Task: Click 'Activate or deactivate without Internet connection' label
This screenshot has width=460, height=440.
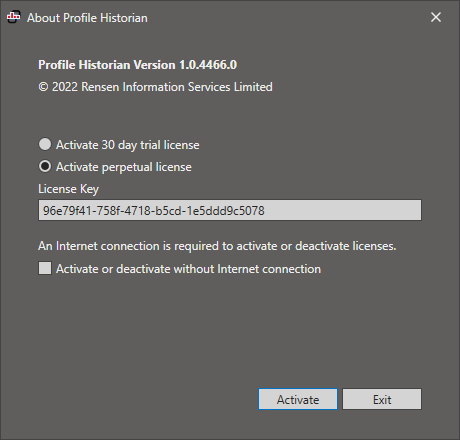Action: click(188, 269)
